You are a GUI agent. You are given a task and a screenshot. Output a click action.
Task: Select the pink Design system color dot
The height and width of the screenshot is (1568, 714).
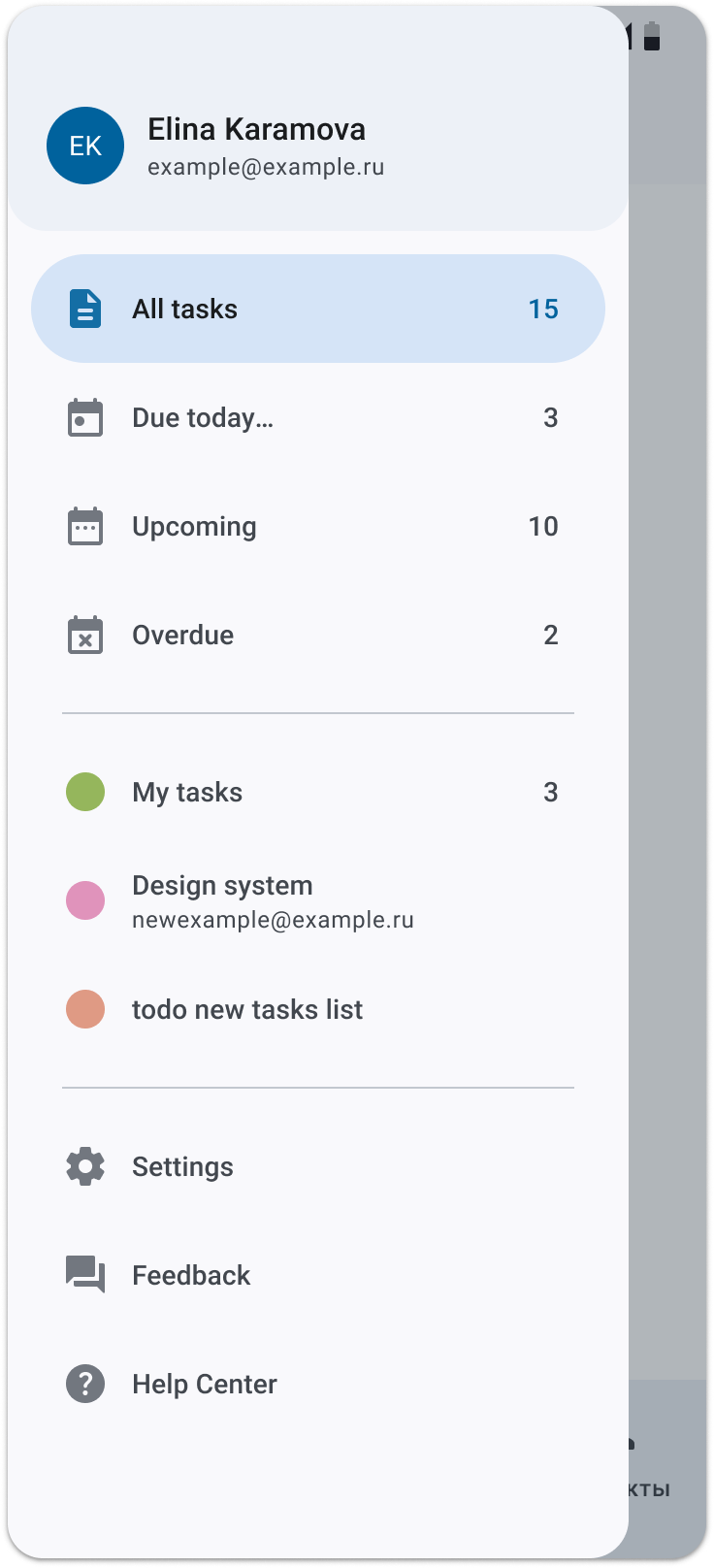pos(85,900)
